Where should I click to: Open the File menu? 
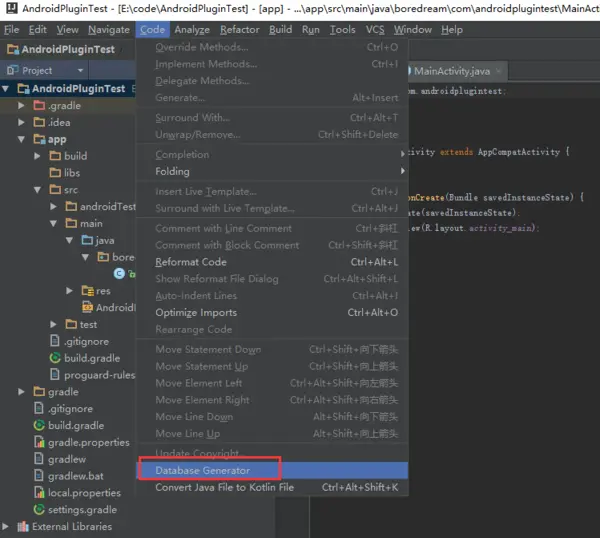point(11,29)
